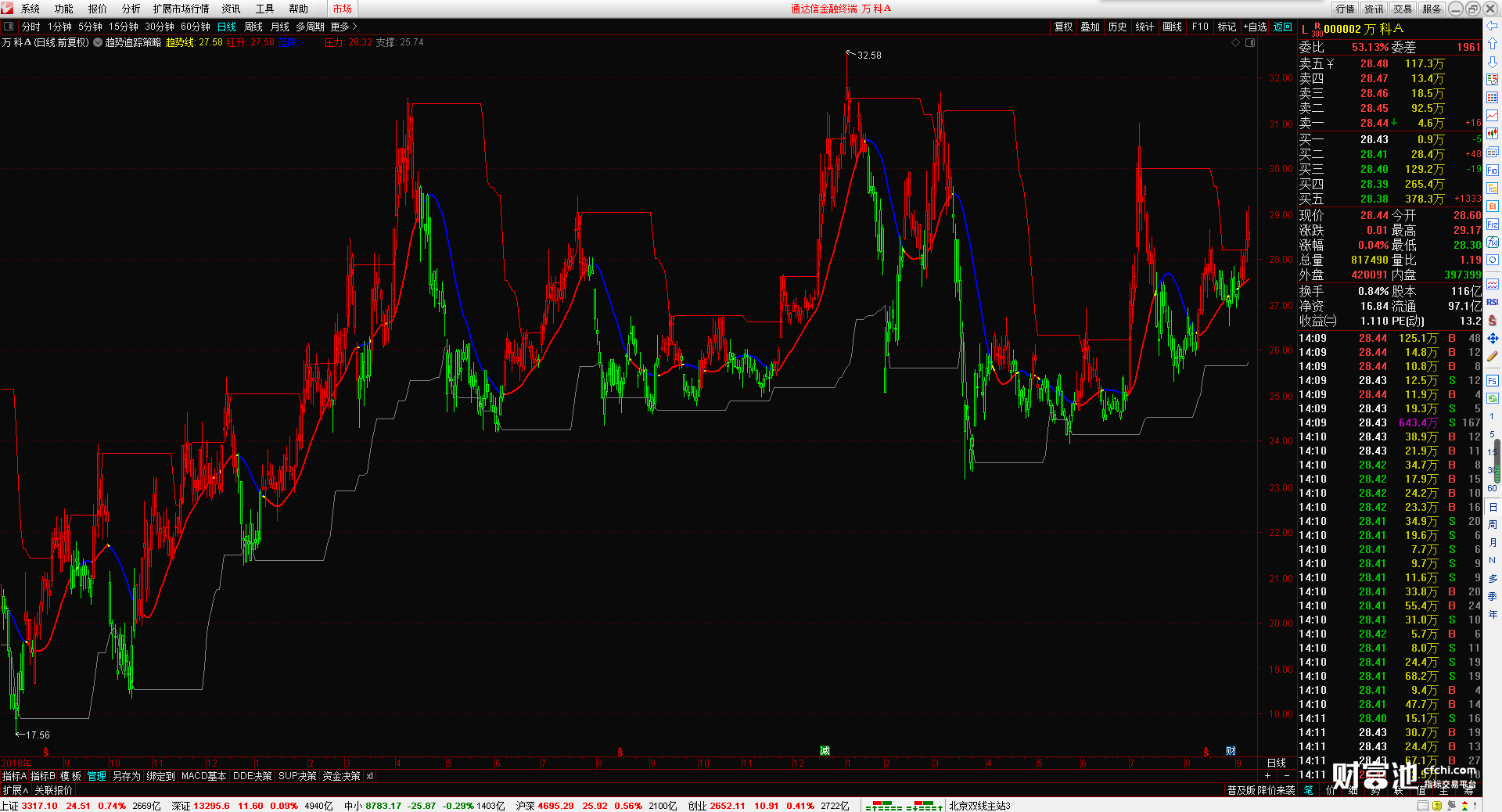This screenshot has height=812, width=1502.
Task: Open the 扩展市场行情 menu
Action: [181, 9]
